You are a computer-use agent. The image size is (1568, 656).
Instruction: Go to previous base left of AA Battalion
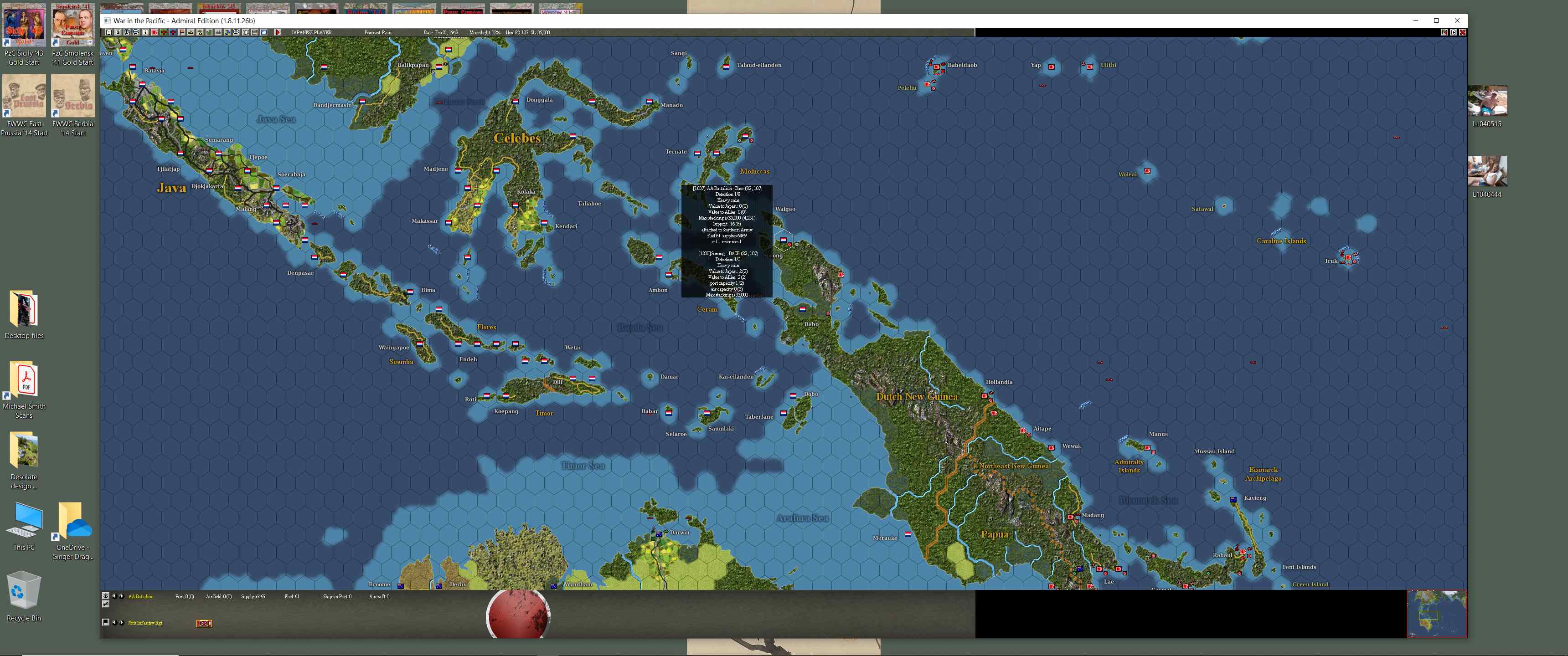click(114, 596)
